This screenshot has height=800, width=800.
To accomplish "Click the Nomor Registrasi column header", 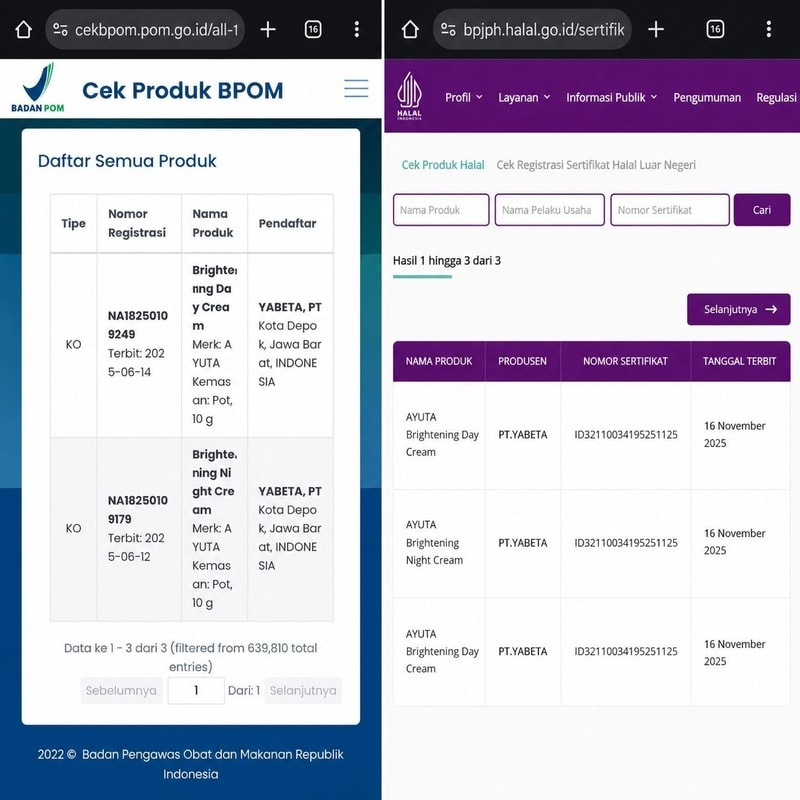I will [x=139, y=223].
